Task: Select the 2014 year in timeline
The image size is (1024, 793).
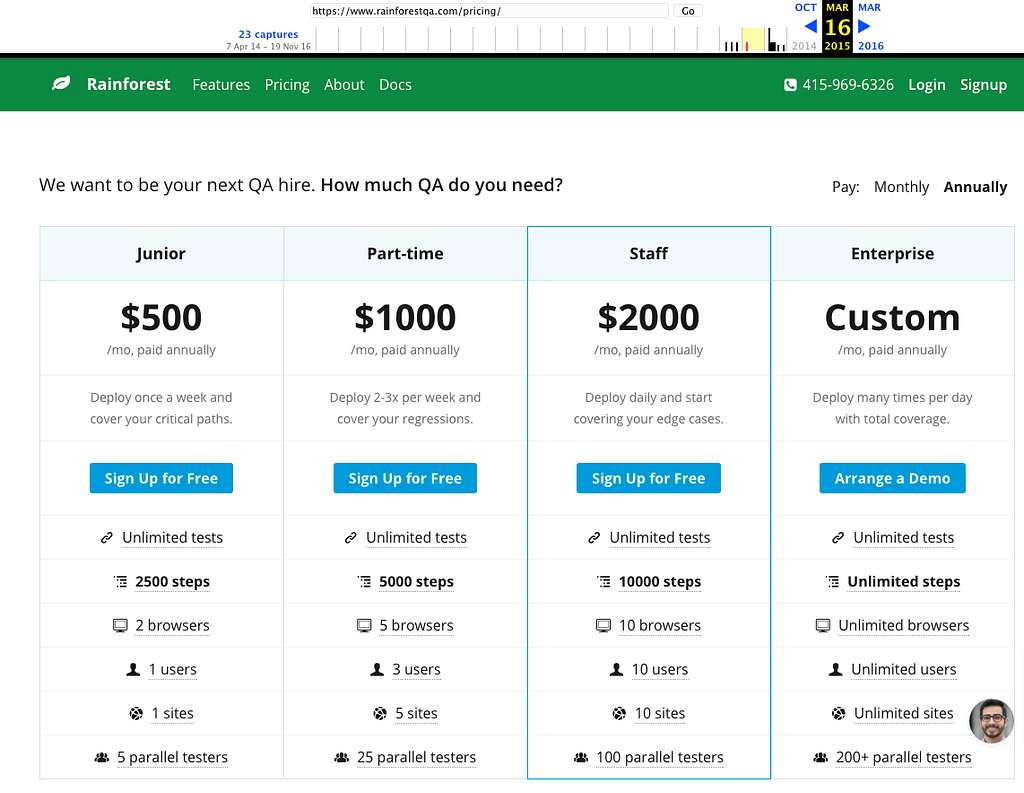Action: pyautogui.click(x=804, y=46)
